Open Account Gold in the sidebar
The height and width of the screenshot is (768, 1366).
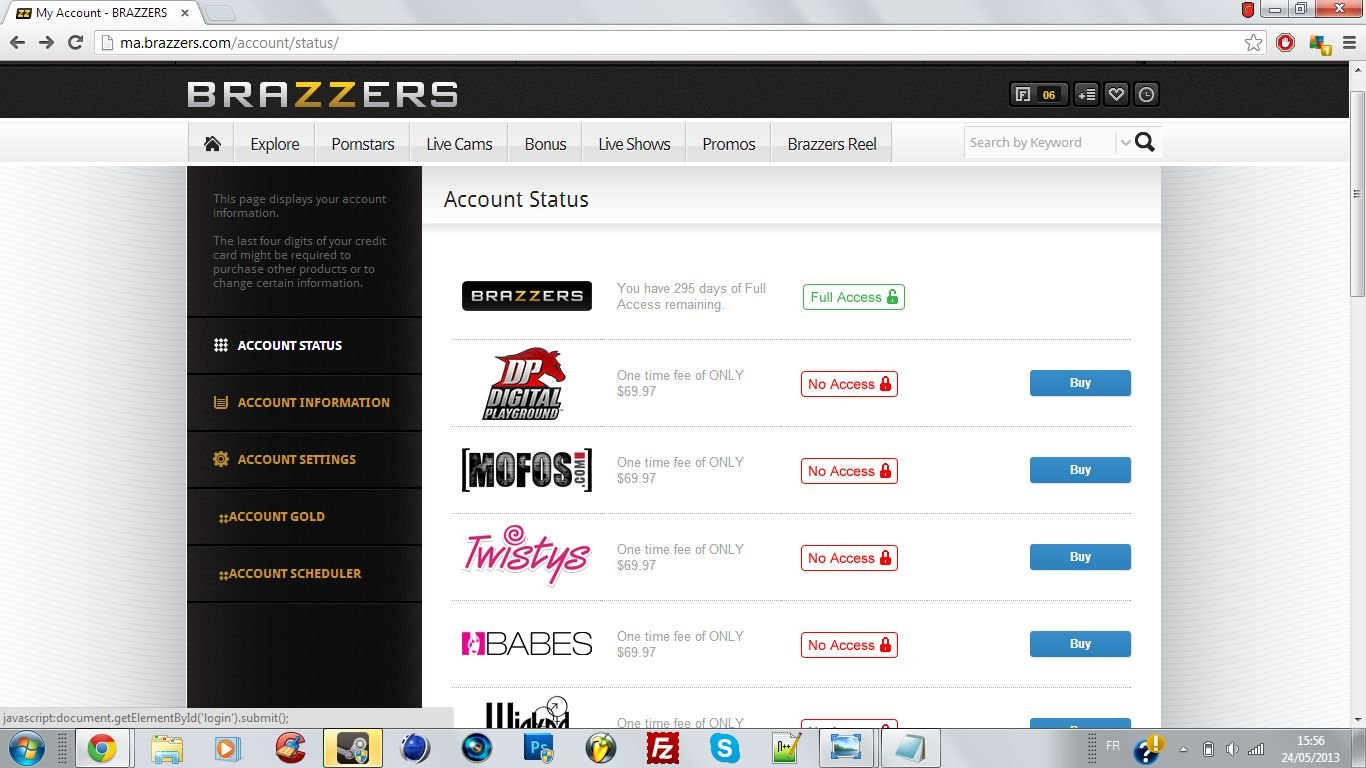tap(304, 517)
